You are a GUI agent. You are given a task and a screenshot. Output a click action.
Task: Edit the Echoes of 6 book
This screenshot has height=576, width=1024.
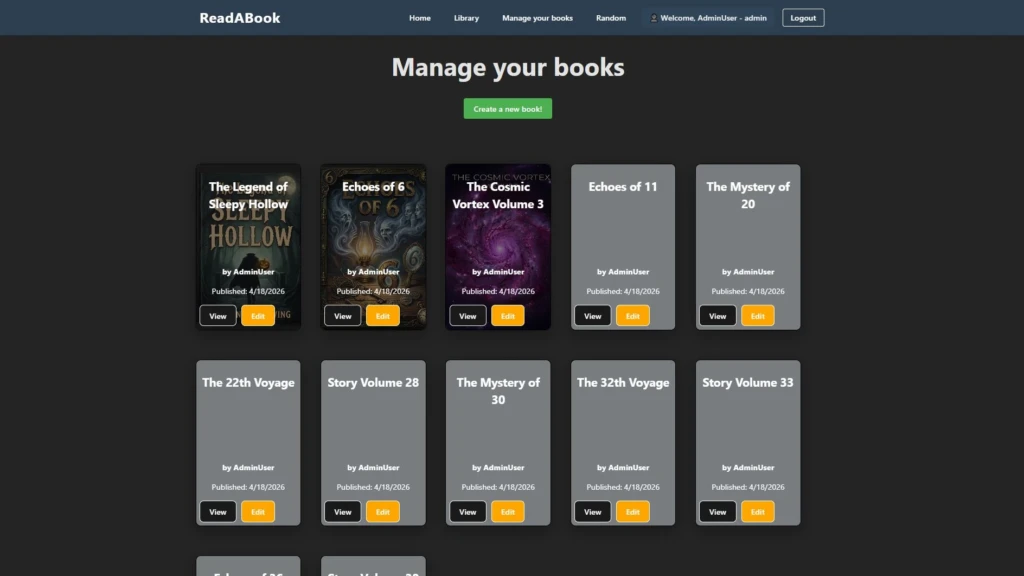(383, 315)
